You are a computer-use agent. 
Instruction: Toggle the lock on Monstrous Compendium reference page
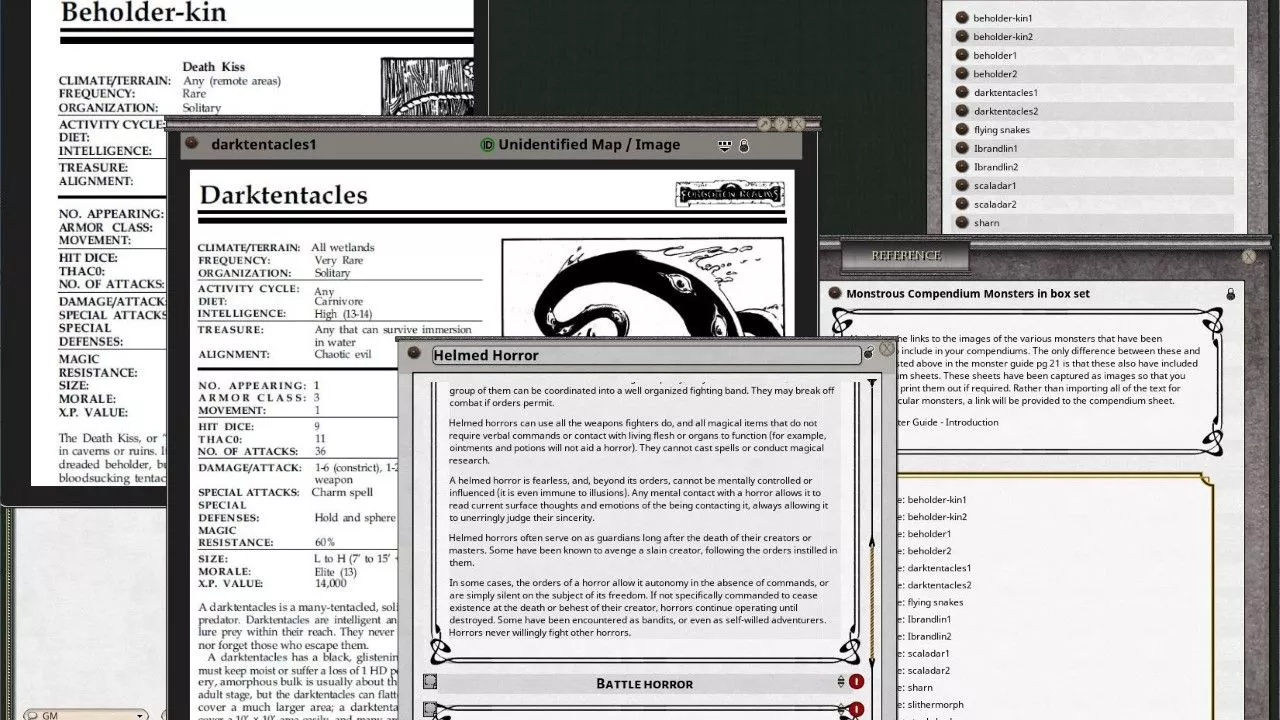coord(1231,294)
